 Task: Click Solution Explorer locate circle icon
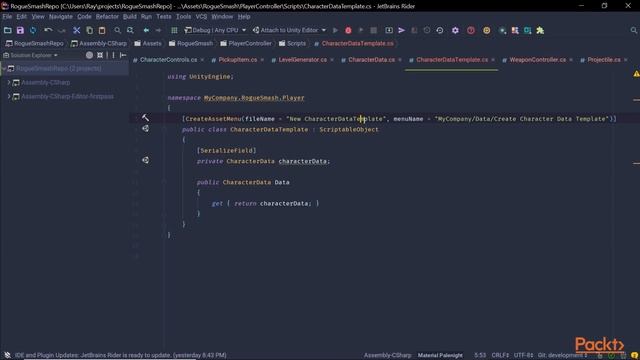[x=89, y=55]
